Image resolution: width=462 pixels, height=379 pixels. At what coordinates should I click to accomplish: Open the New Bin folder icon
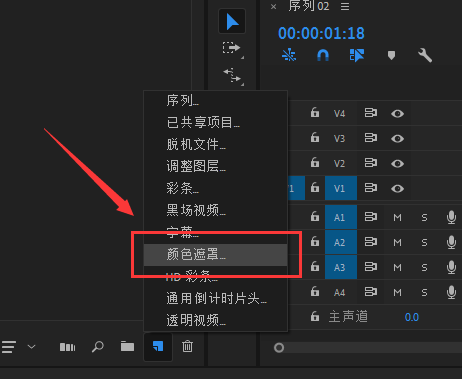coord(127,347)
